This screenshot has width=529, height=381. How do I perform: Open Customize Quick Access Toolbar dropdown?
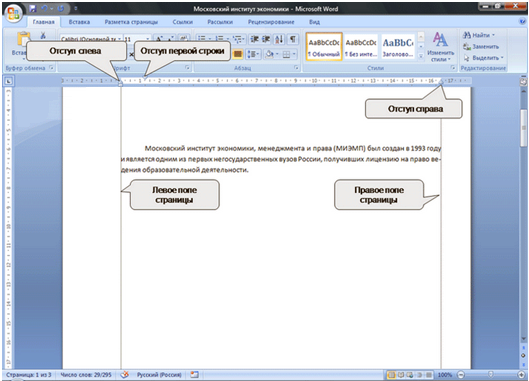click(76, 9)
